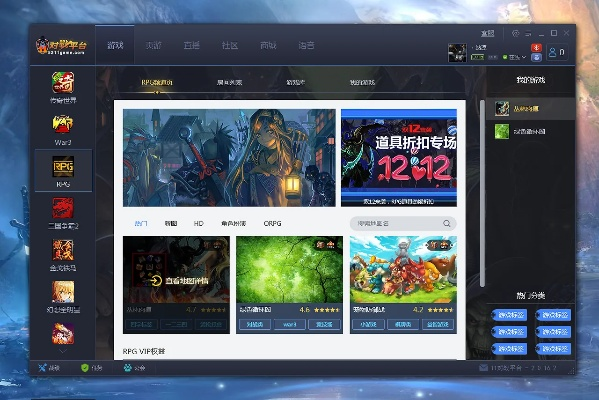Click the paw icon in bottom bar
The image size is (599, 400).
pos(128,368)
